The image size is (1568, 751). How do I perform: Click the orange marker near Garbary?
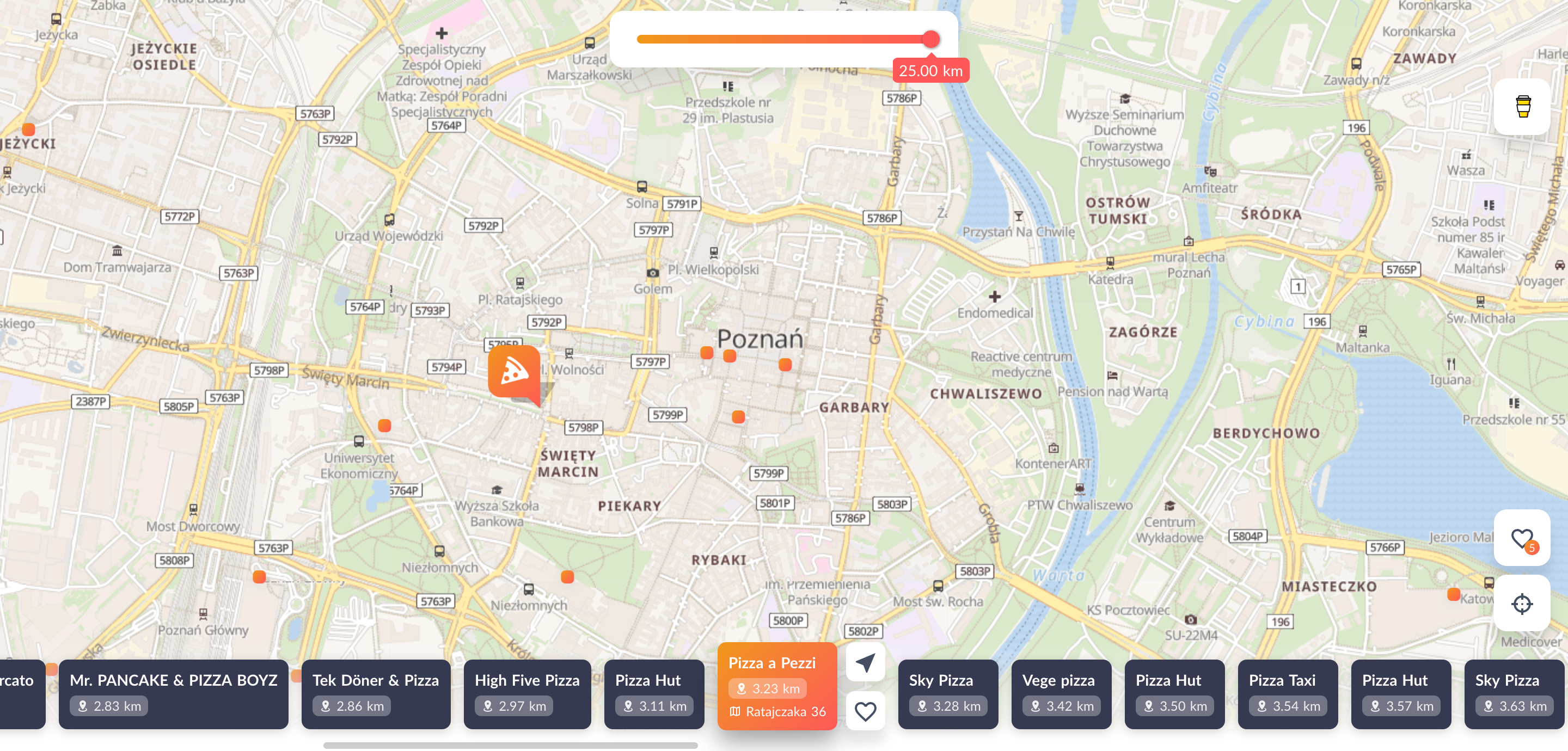(785, 365)
